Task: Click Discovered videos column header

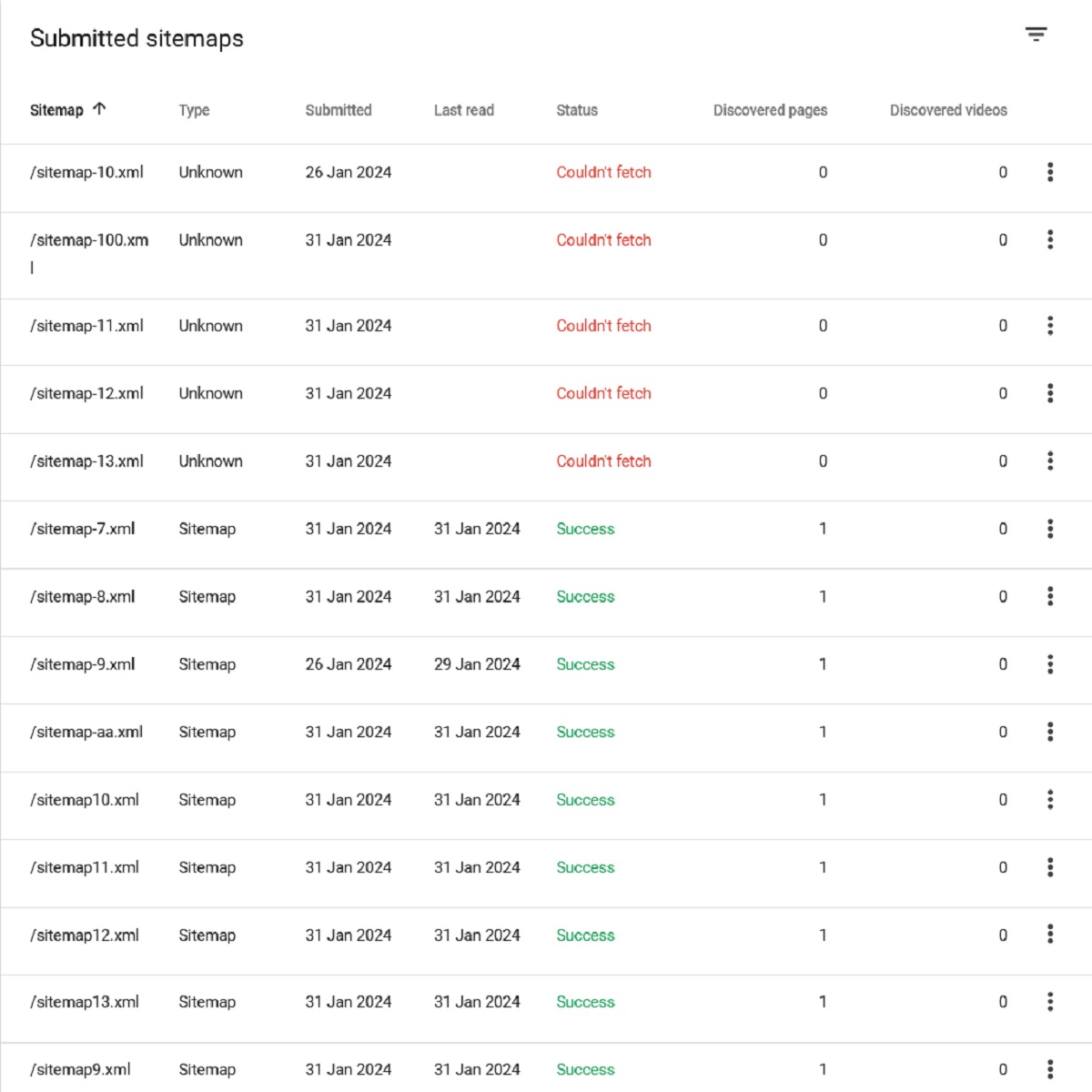Action: pyautogui.click(x=948, y=110)
